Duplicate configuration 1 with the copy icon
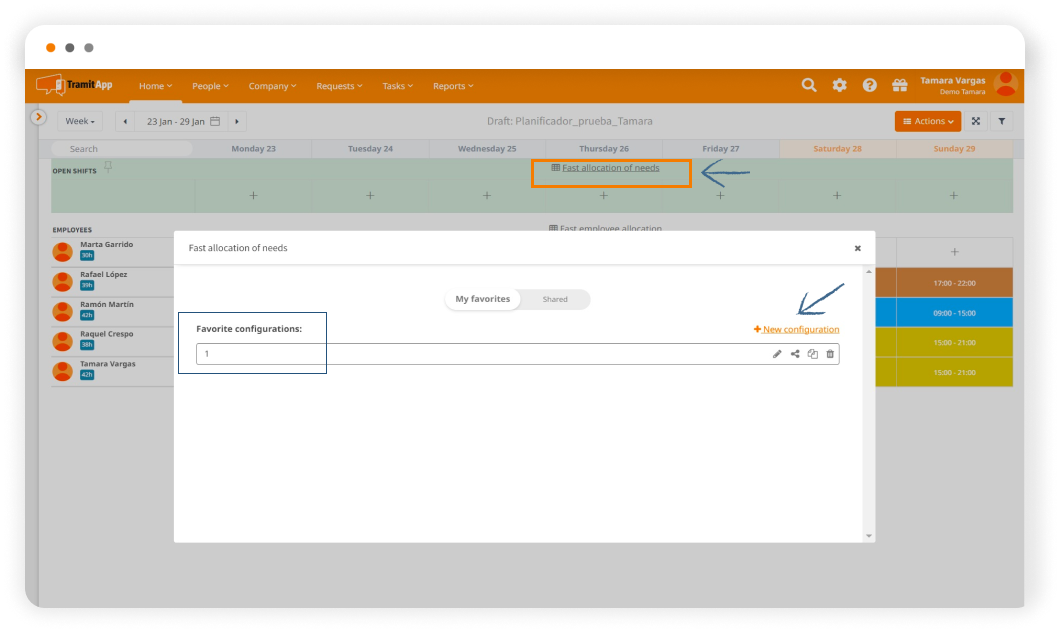 pyautogui.click(x=813, y=354)
